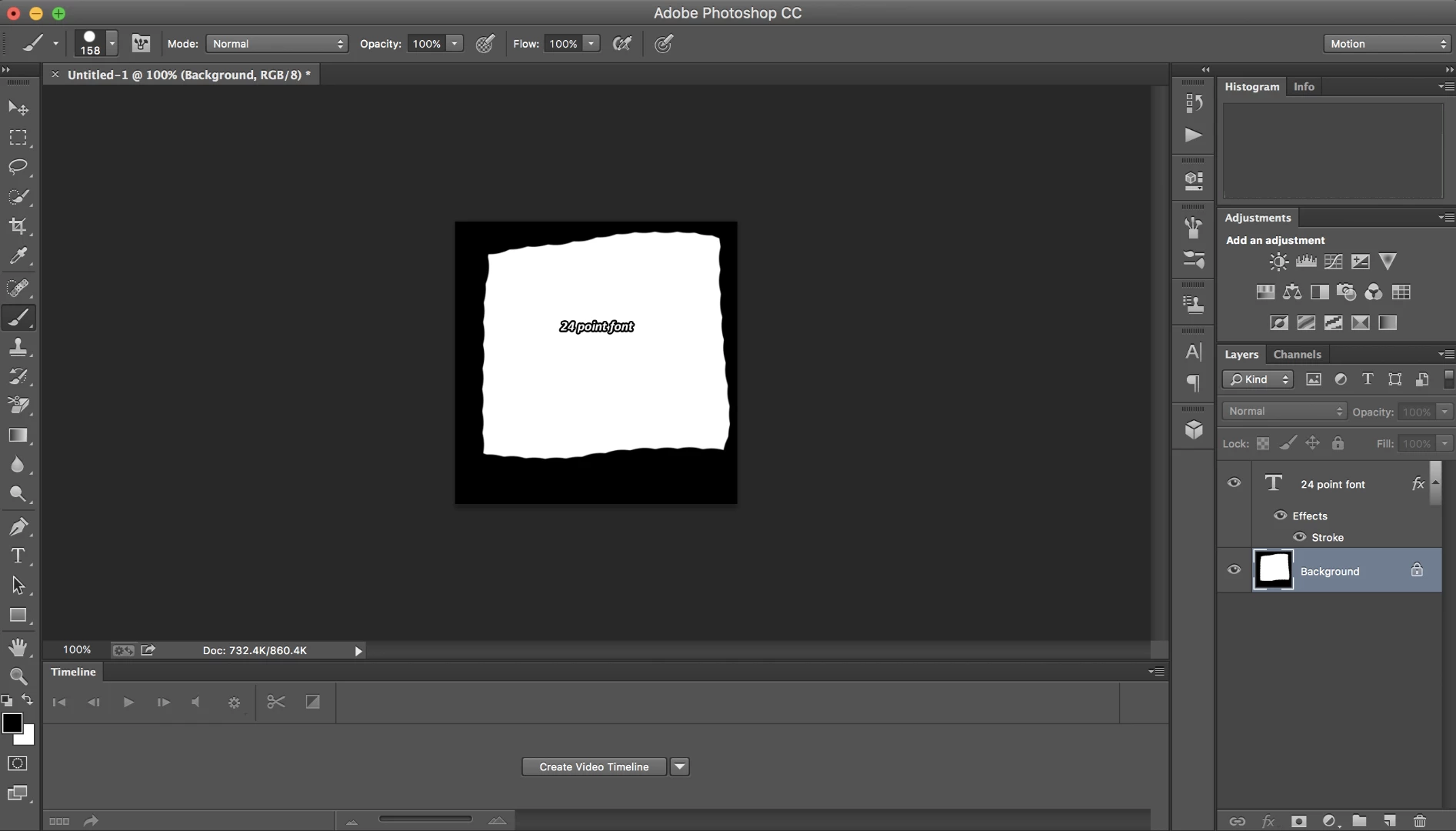This screenshot has height=831, width=1456.
Task: Select the Blur tool
Action: (18, 465)
